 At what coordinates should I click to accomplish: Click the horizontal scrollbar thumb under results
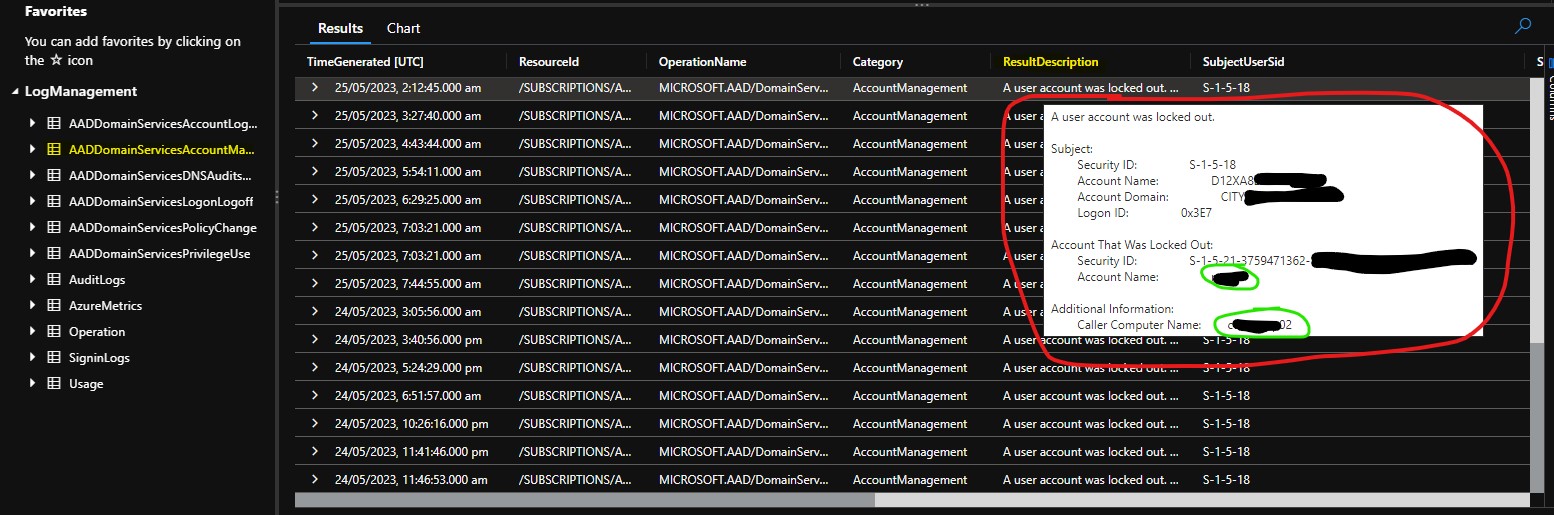585,499
